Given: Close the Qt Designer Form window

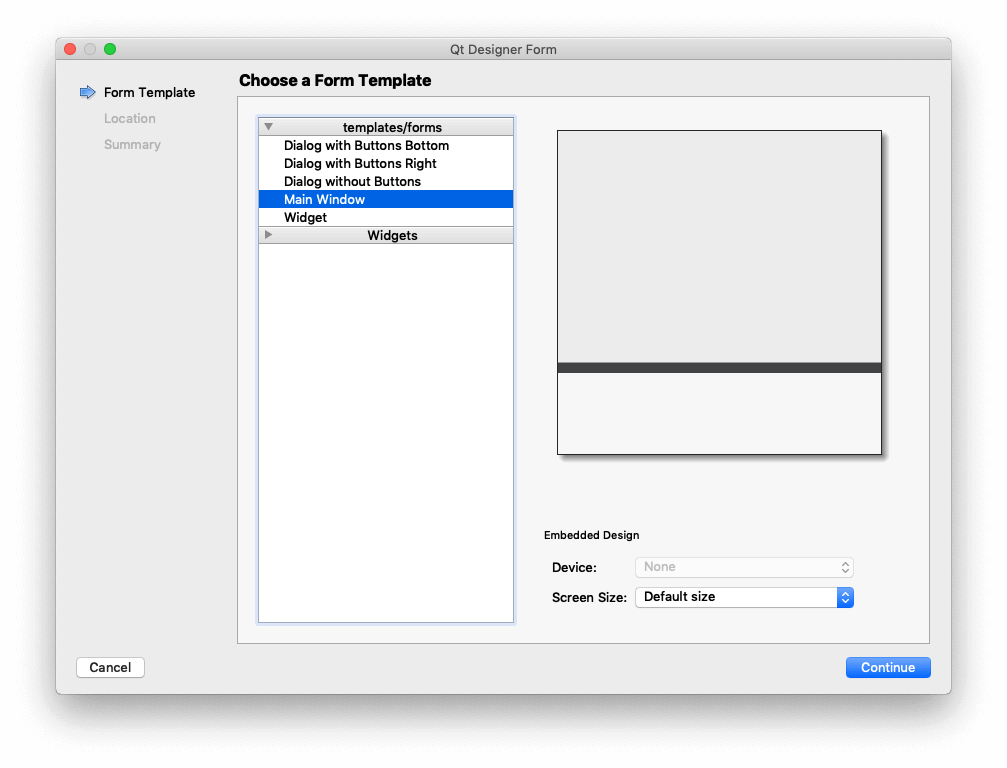Looking at the screenshot, I should 70,49.
